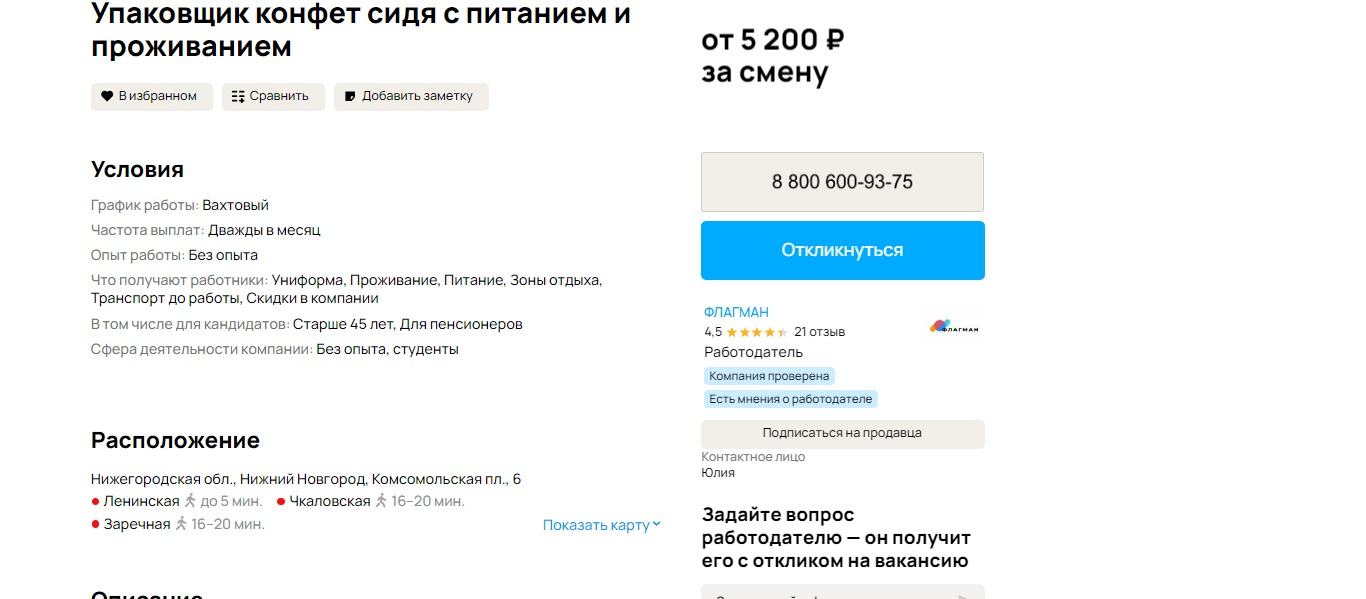Click the Ленинская metro red dot
The width and height of the screenshot is (1366, 599).
[x=96, y=501]
